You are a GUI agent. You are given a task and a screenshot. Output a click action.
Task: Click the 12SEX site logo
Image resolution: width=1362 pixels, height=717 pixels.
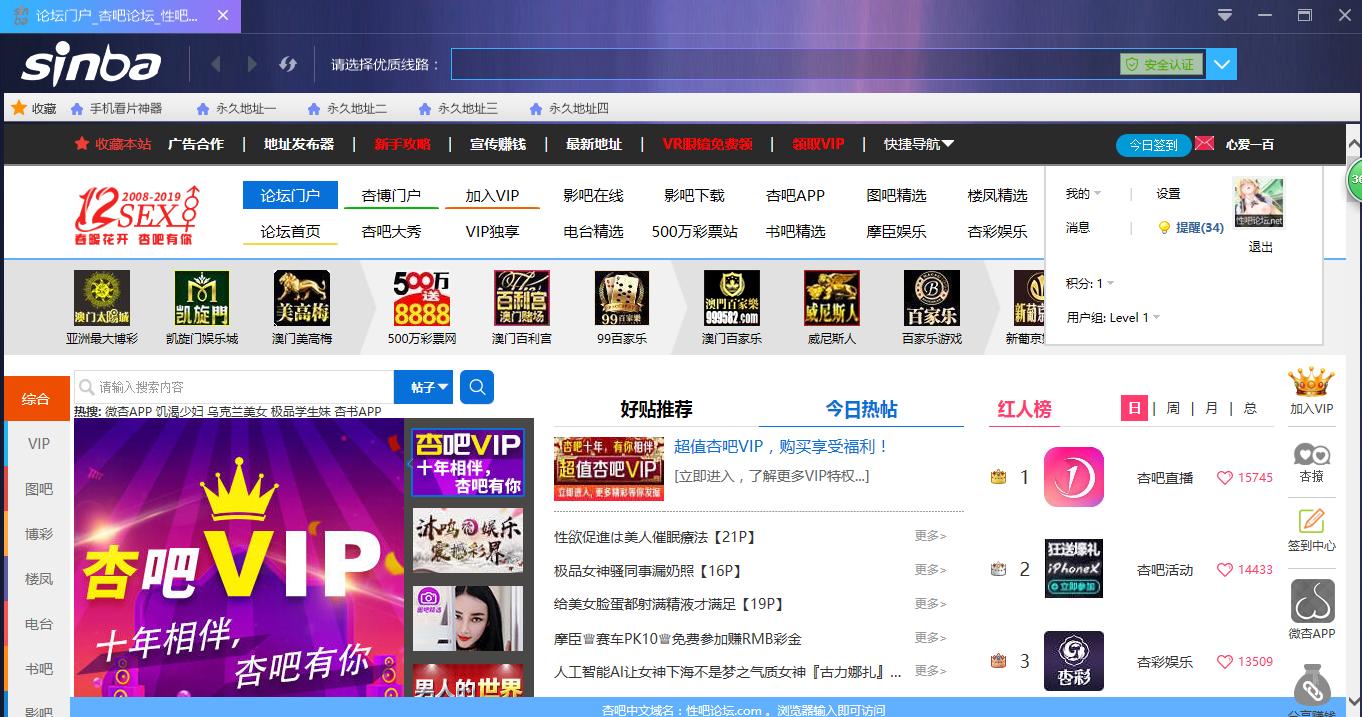137,215
